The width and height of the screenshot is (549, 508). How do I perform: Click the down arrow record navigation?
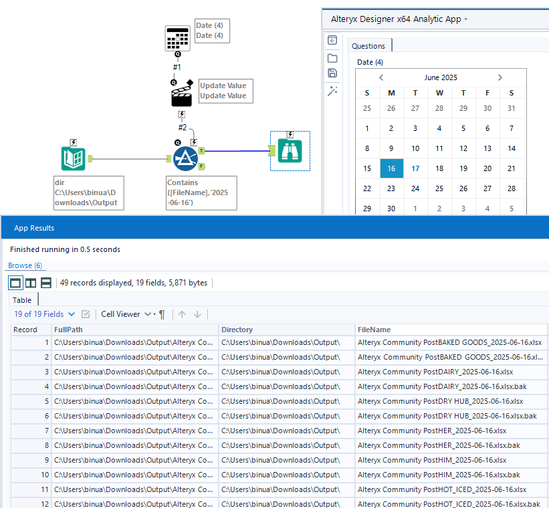click(197, 314)
